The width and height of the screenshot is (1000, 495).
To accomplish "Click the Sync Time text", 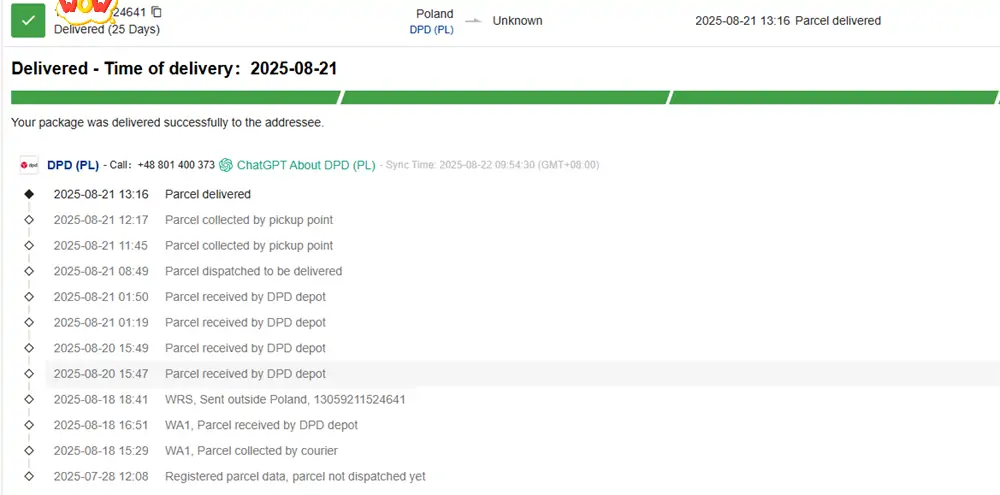I will tap(489, 165).
